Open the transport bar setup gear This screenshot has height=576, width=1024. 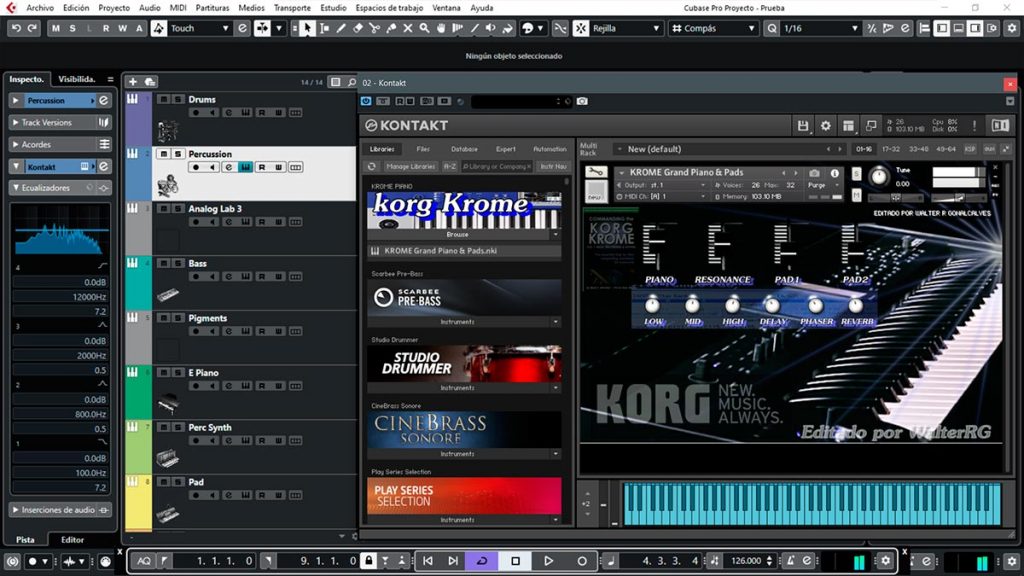(x=886, y=560)
